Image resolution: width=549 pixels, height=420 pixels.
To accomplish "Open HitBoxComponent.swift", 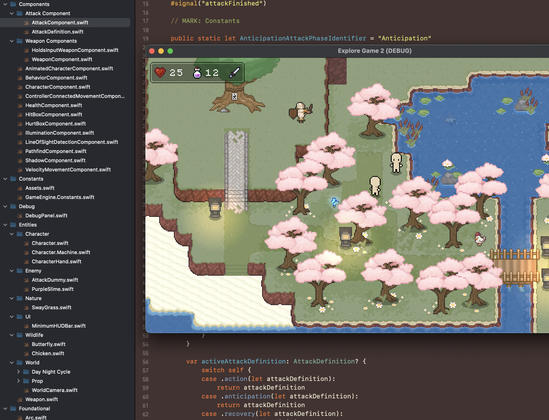I will 54,114.
